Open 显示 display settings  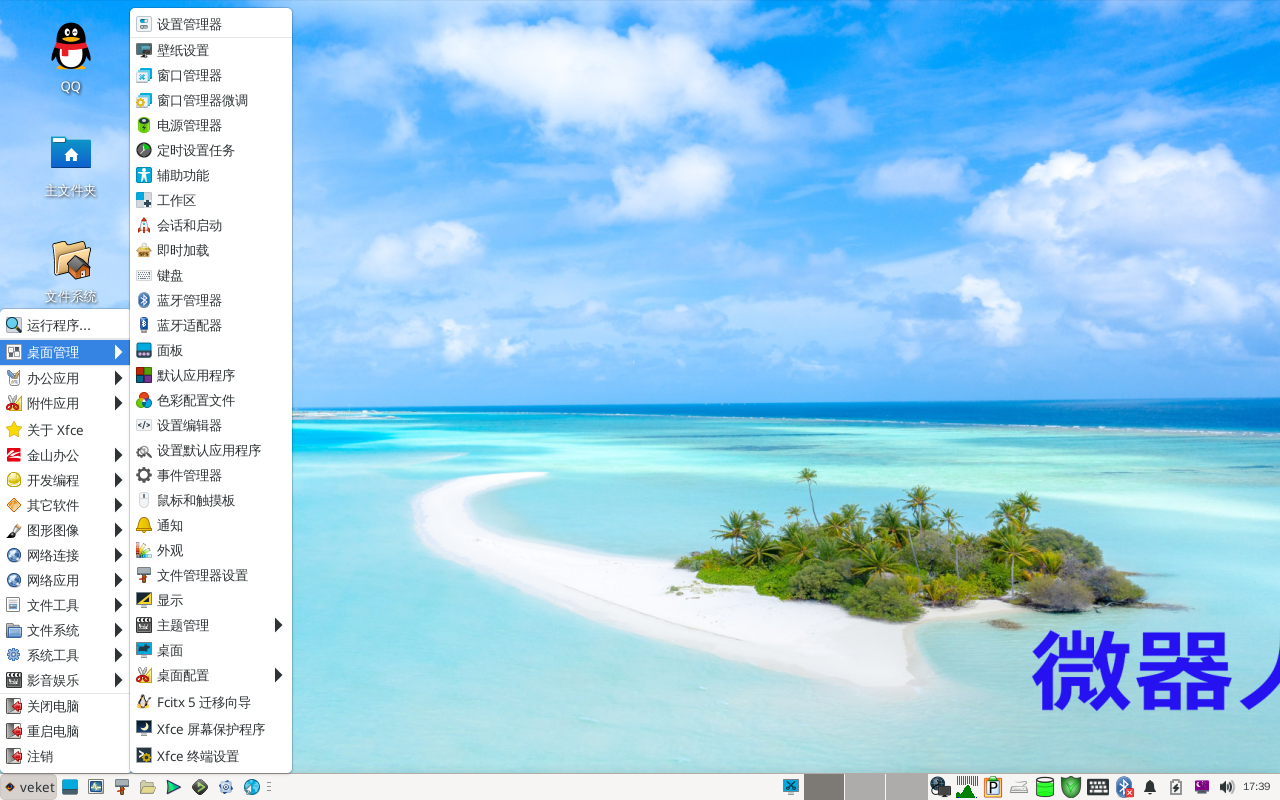click(211, 600)
